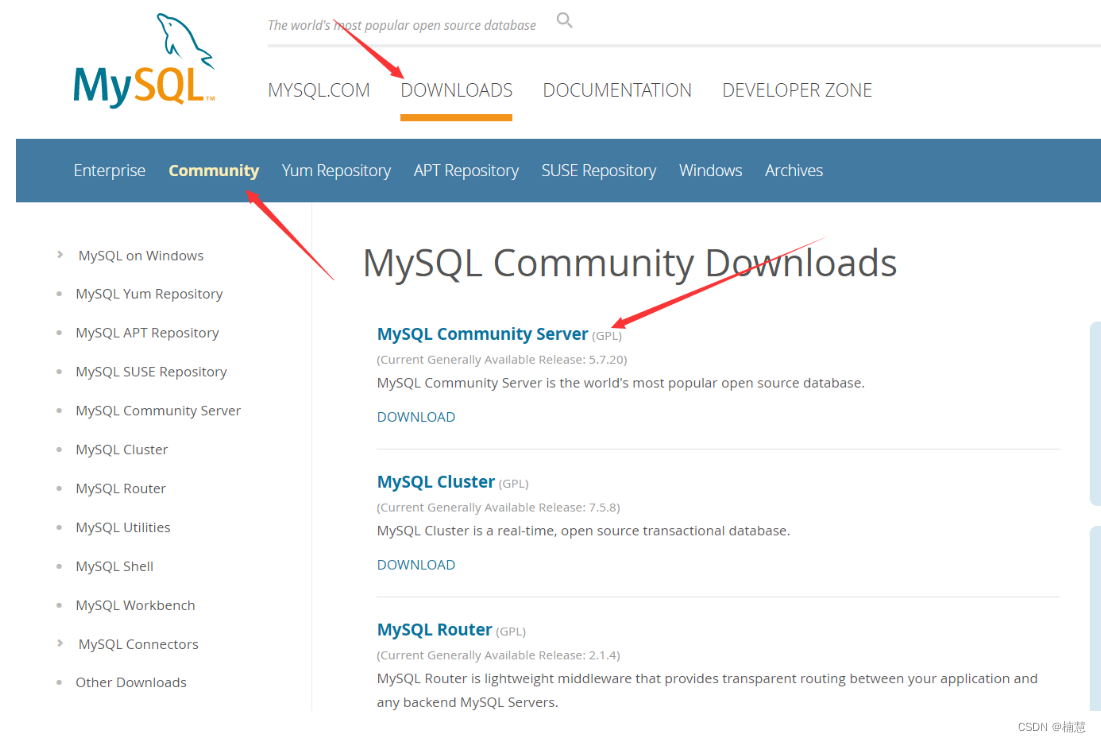Open MySQL Utilities sidebar link
The image size is (1101, 742).
(123, 527)
